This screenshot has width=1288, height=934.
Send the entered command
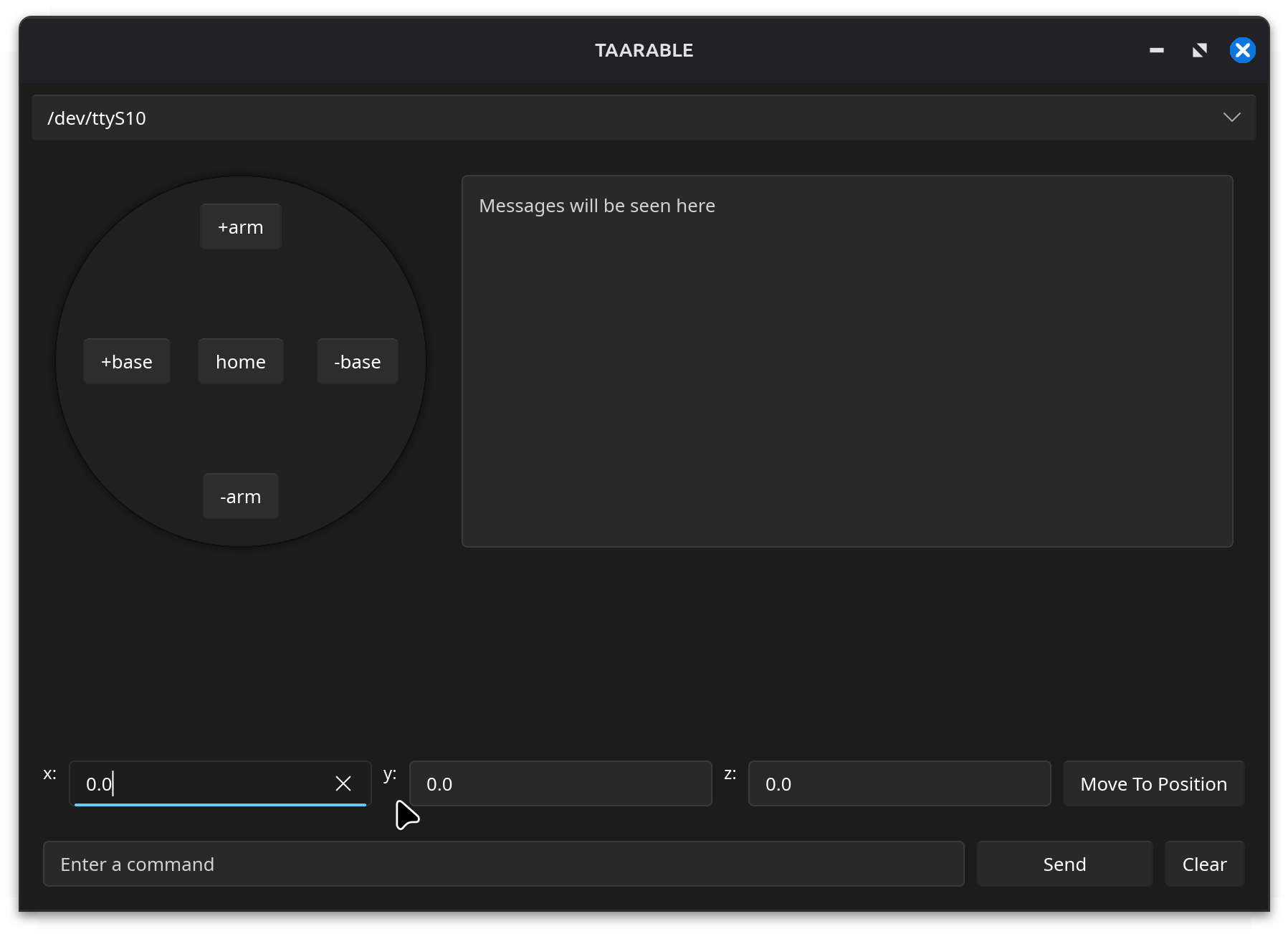pyautogui.click(x=1064, y=864)
